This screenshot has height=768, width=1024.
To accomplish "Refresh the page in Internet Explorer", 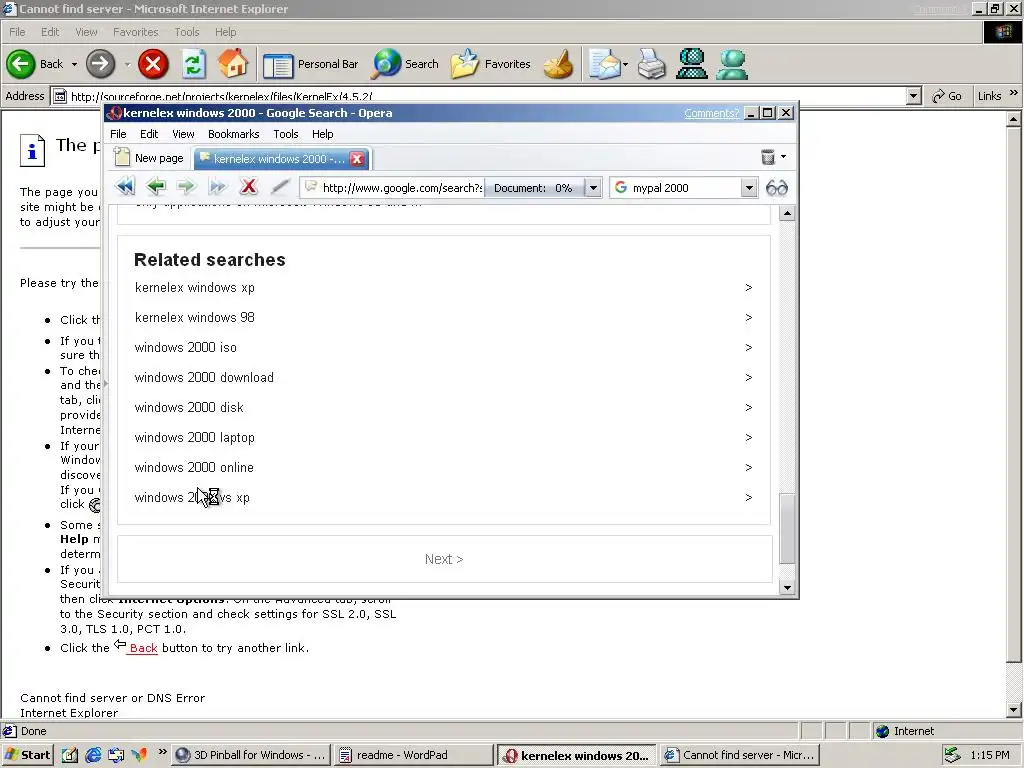I will pyautogui.click(x=193, y=64).
